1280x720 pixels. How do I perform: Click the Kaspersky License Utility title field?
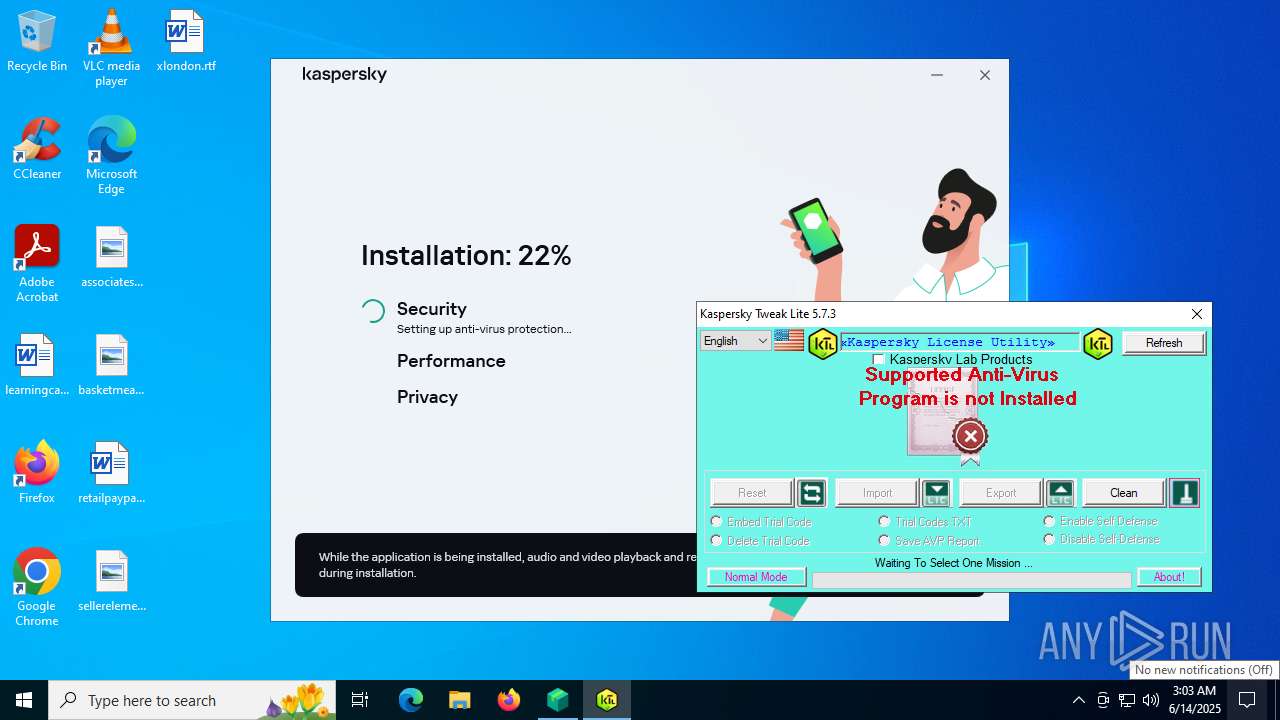[x=959, y=342]
